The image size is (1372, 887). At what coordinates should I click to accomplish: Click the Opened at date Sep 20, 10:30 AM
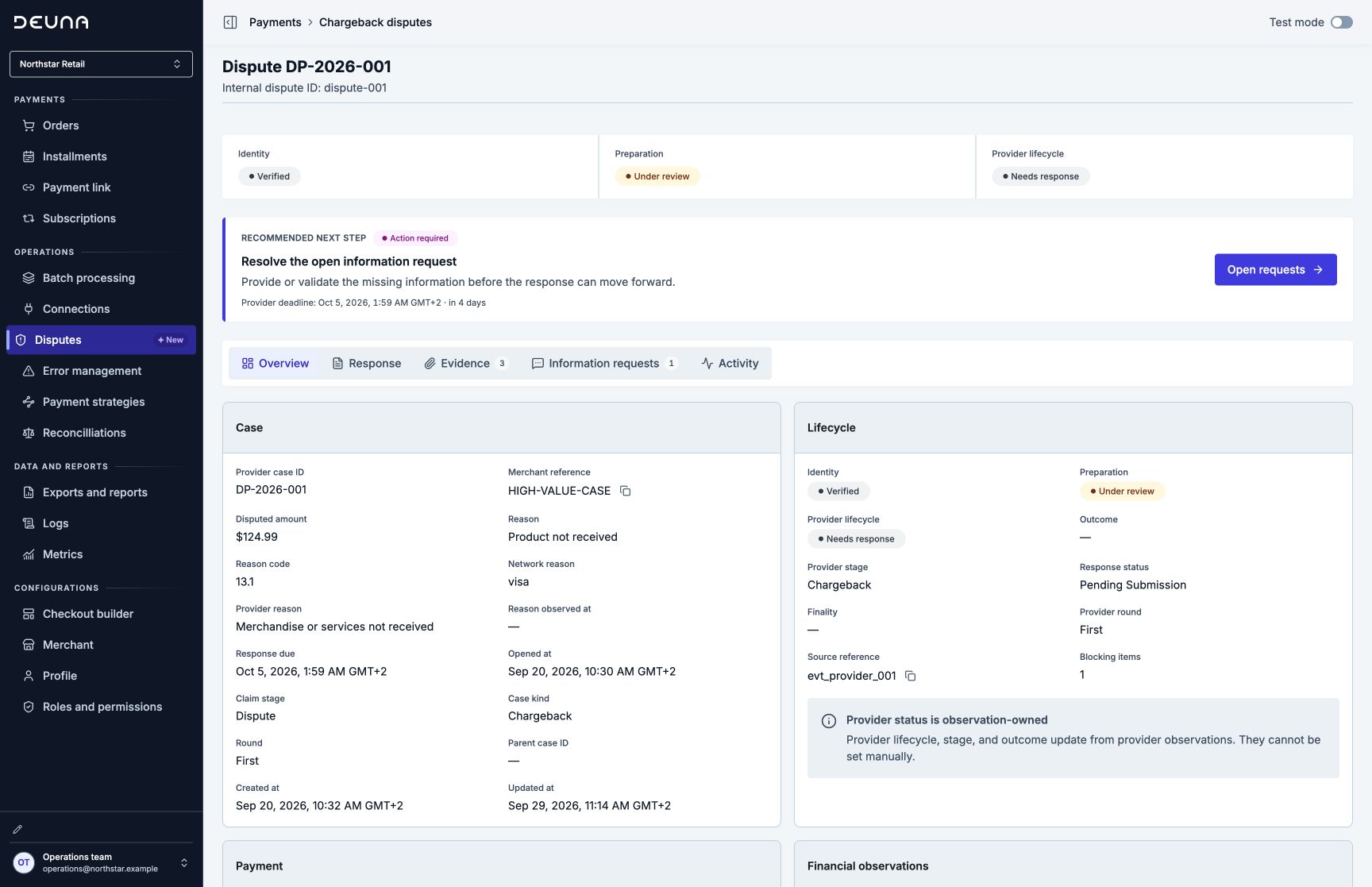coord(592,672)
